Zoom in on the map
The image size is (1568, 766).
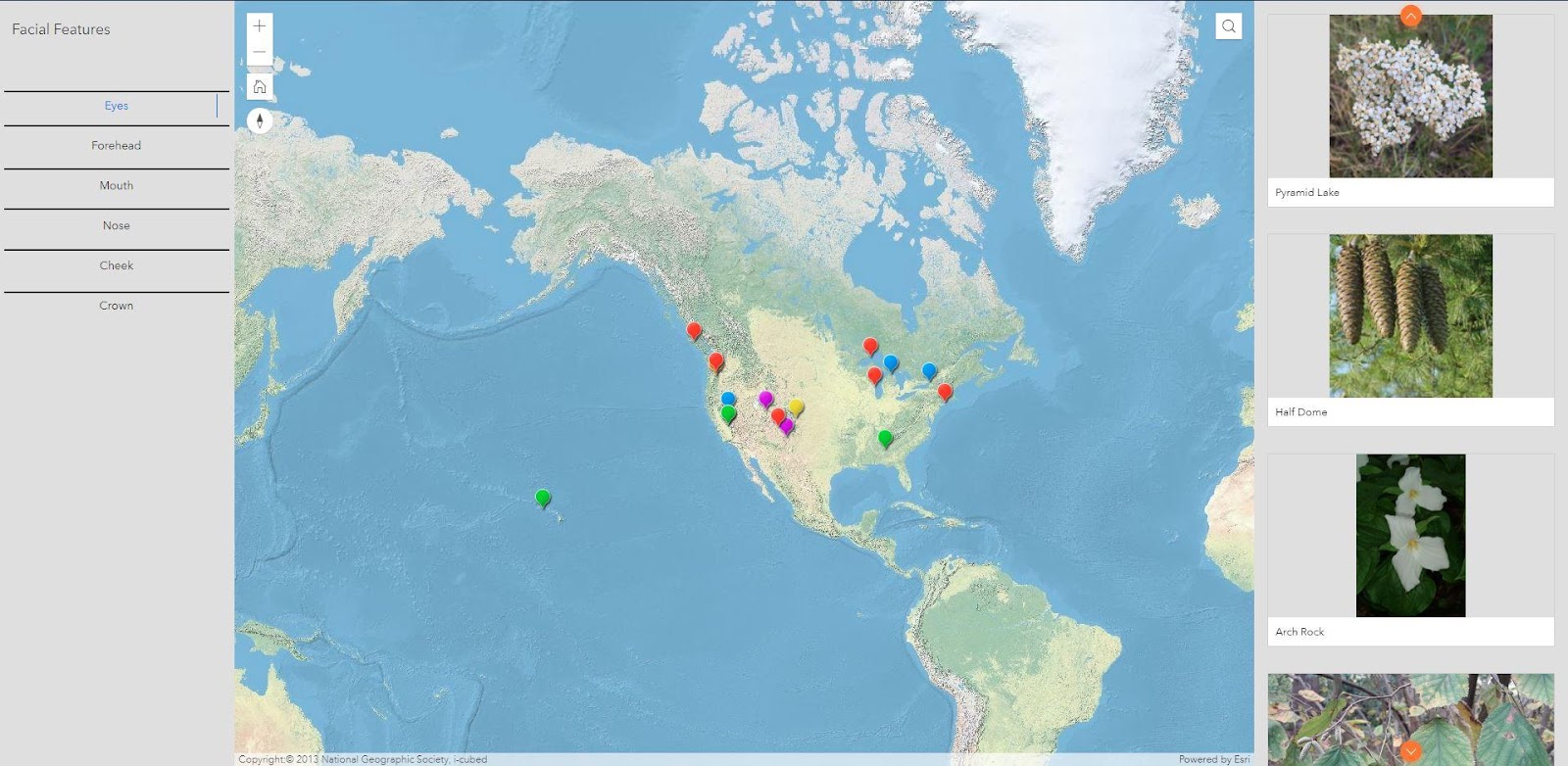260,26
